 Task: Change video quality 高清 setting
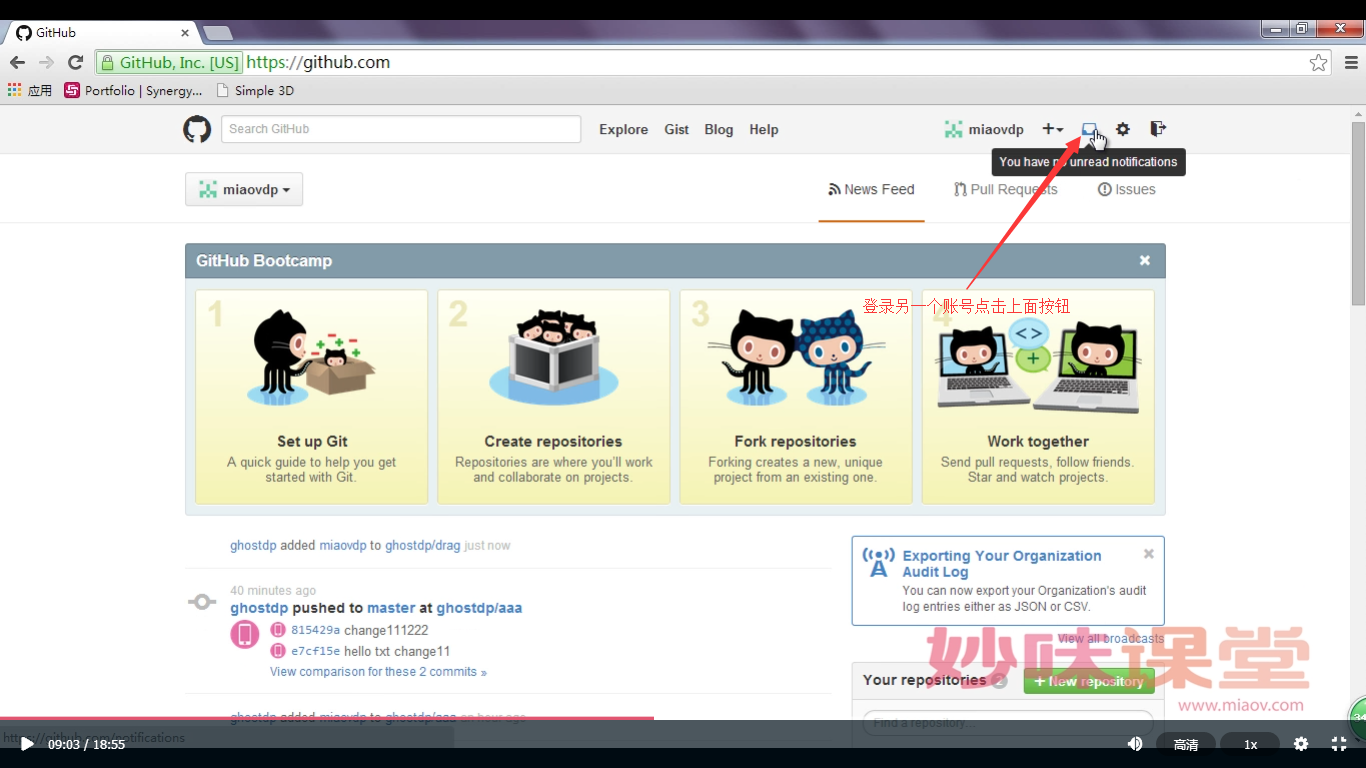coord(1186,744)
